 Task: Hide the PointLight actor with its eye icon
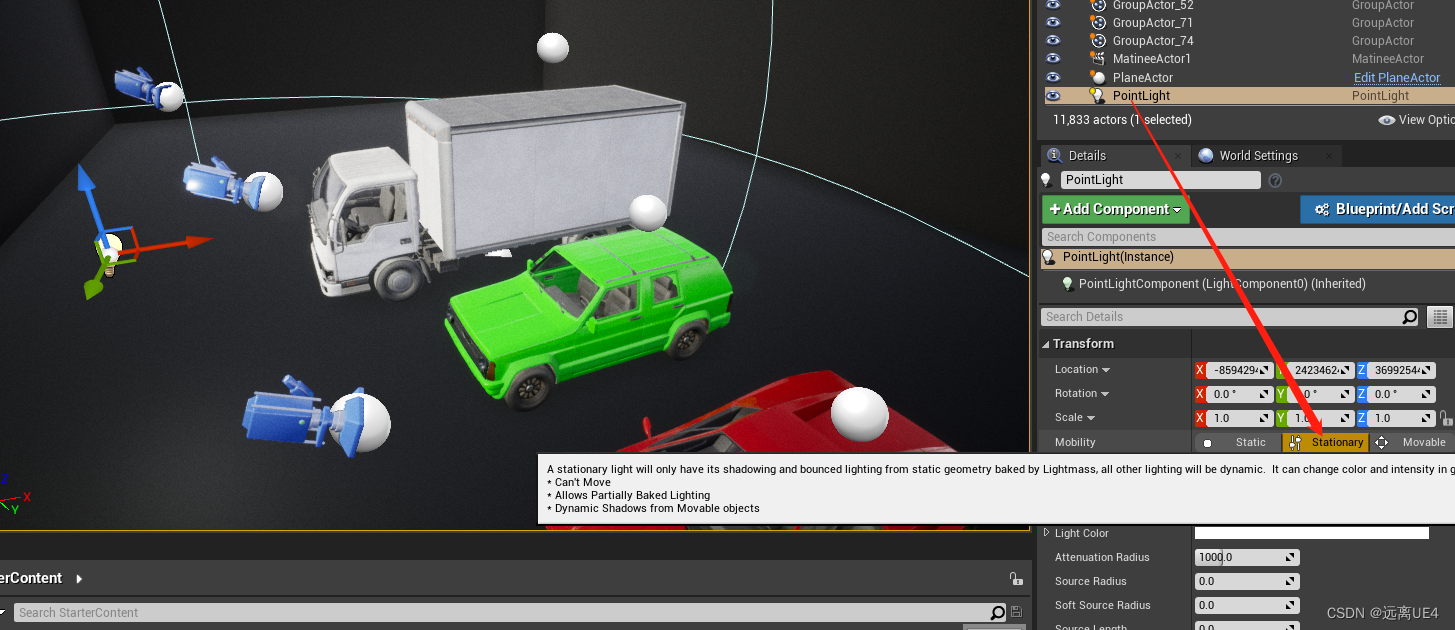click(1052, 95)
